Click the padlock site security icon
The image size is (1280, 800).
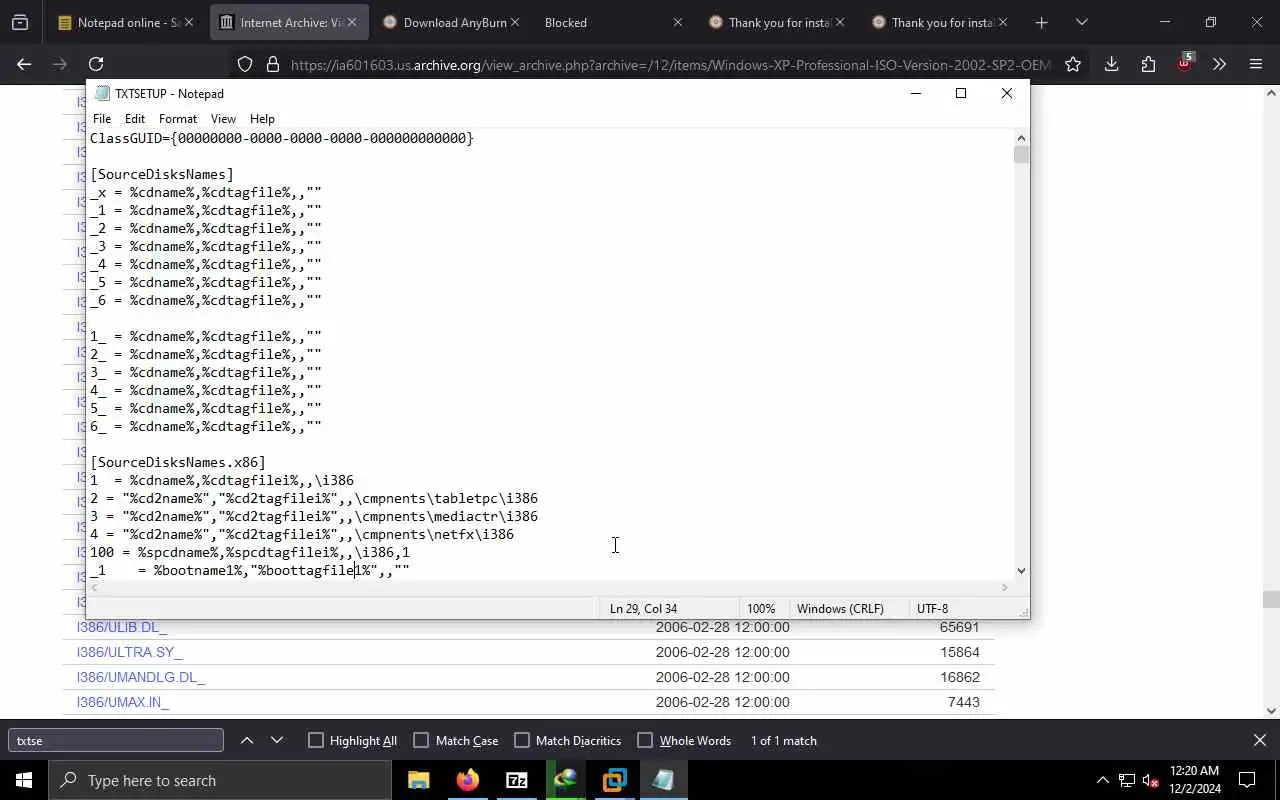272,64
